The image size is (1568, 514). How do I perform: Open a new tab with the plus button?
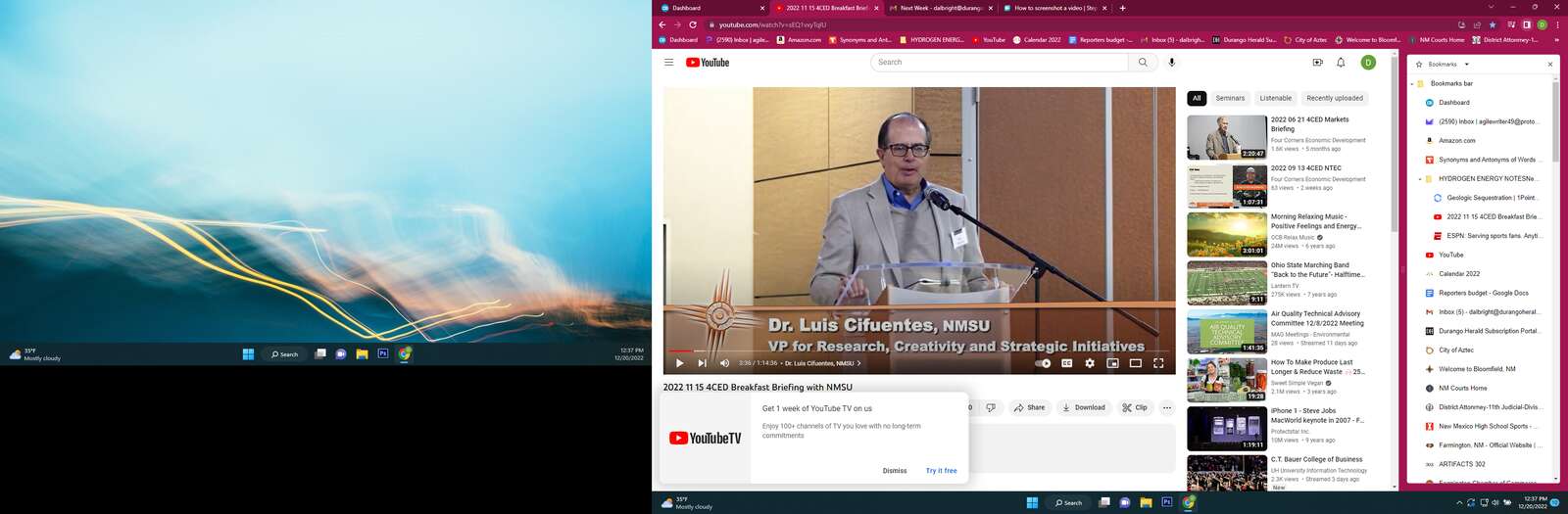coord(1122,8)
